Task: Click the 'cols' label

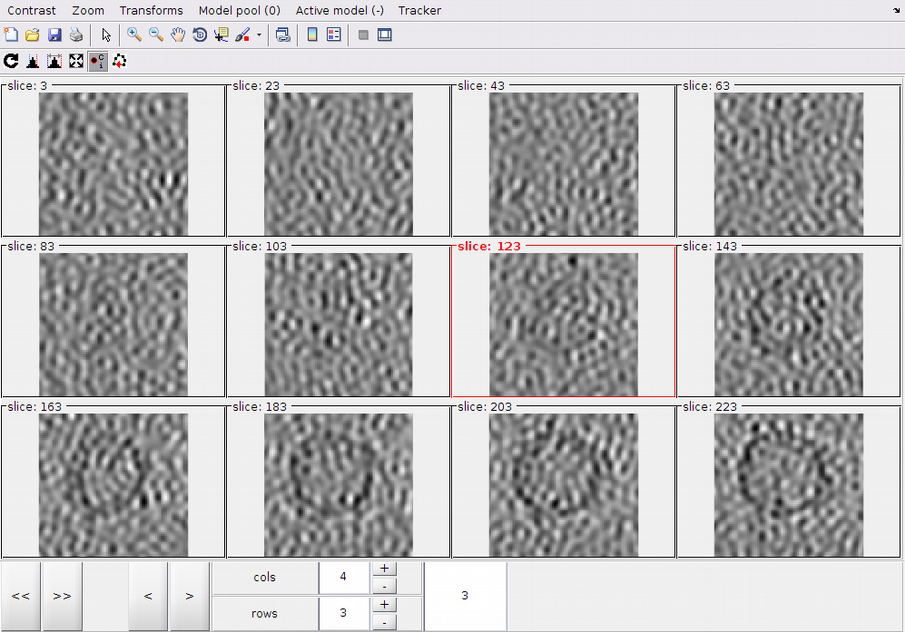Action: pyautogui.click(x=264, y=577)
